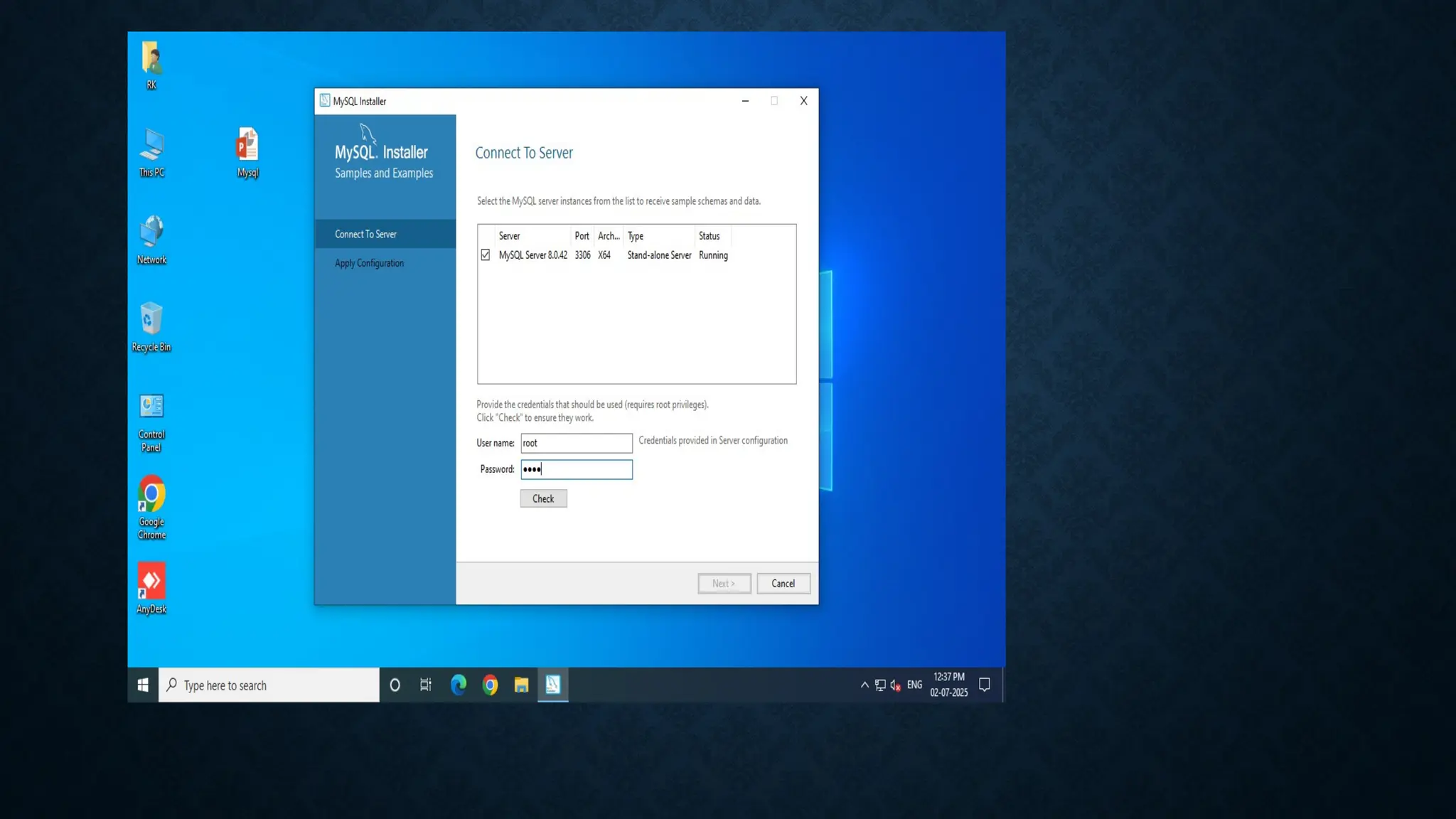Open the Windows Start menu
Image resolution: width=1456 pixels, height=819 pixels.
tap(143, 685)
